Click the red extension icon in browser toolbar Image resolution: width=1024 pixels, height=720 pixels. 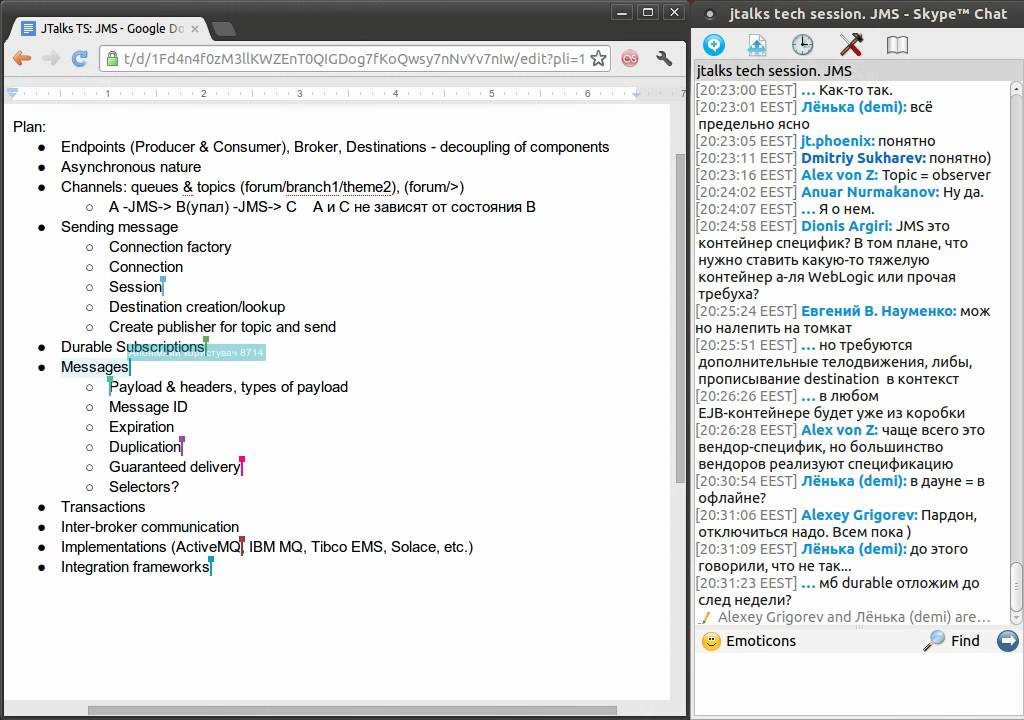tap(630, 59)
